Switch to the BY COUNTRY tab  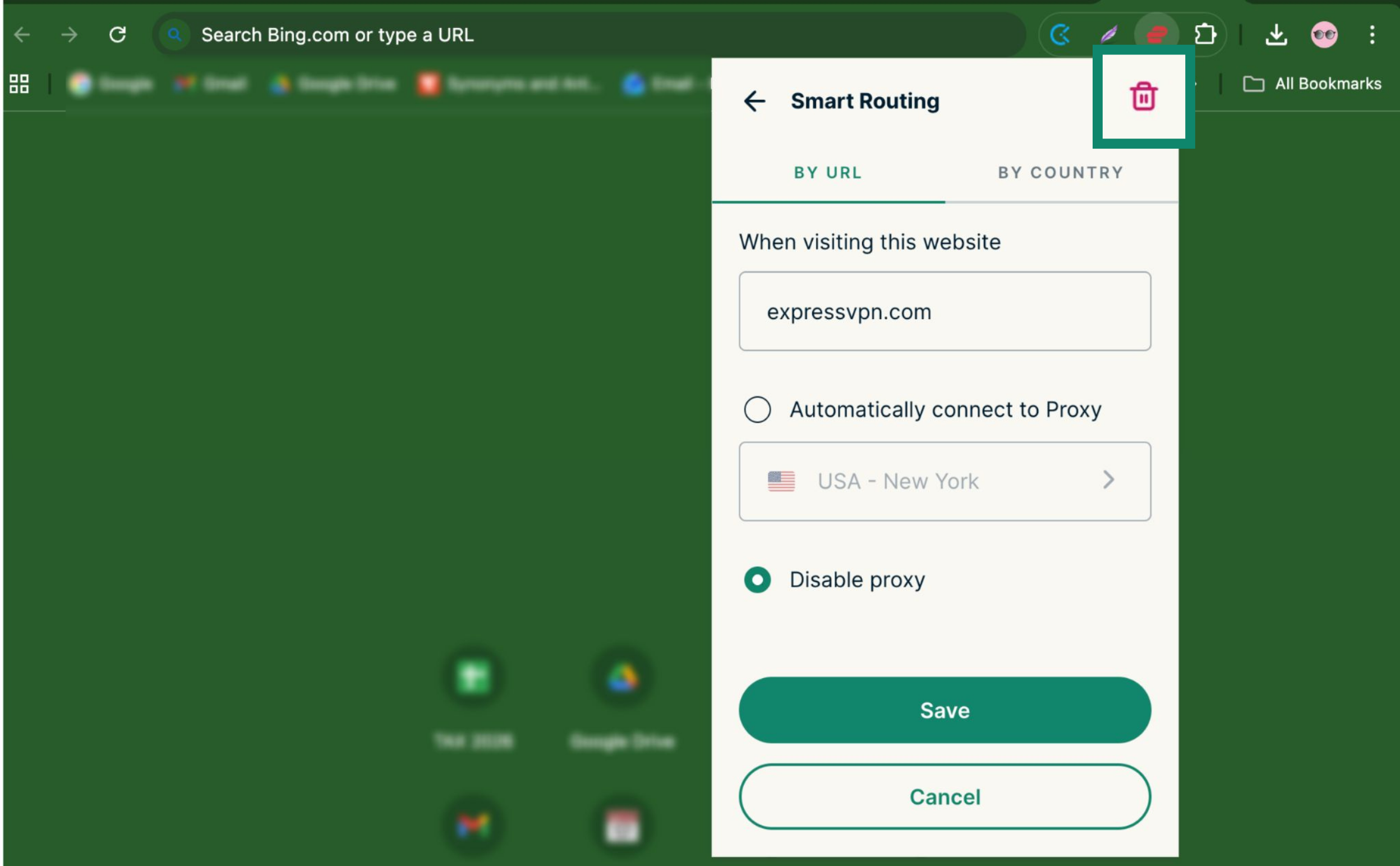tap(1061, 172)
